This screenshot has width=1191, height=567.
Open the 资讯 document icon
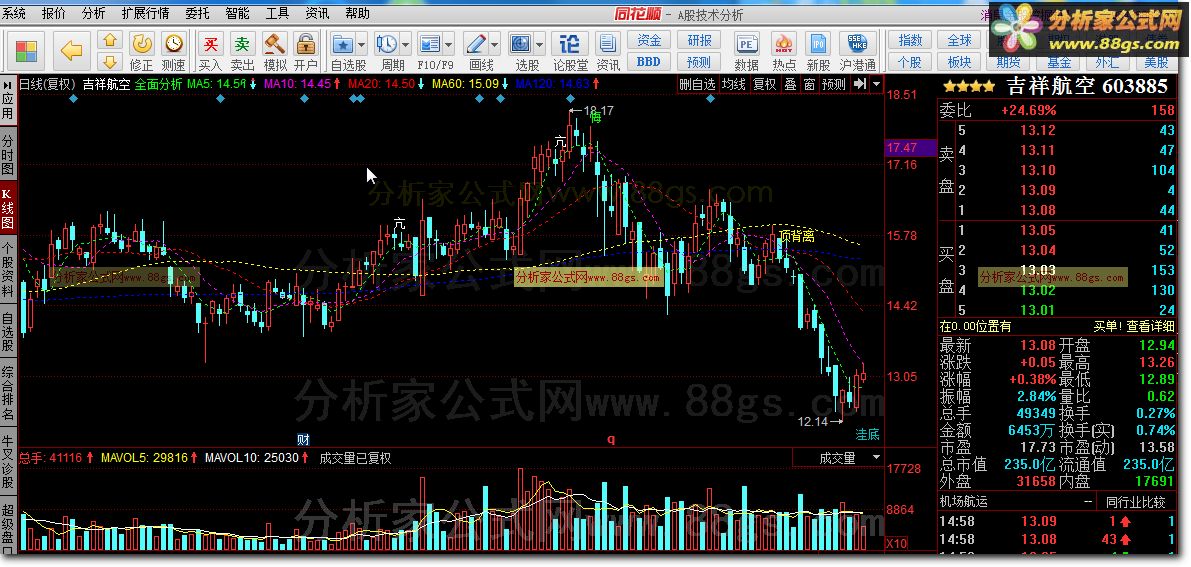point(607,43)
